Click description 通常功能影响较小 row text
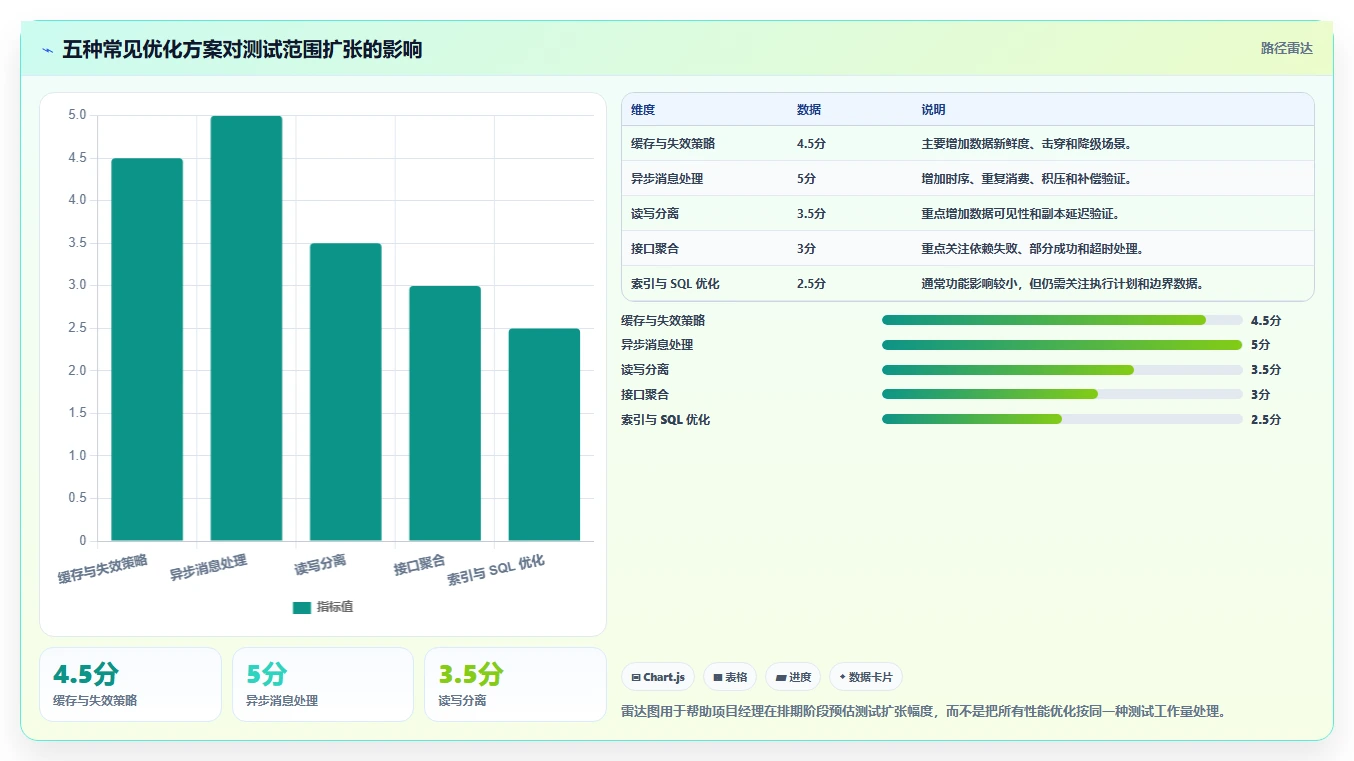This screenshot has height=761, width=1354. 1062,284
